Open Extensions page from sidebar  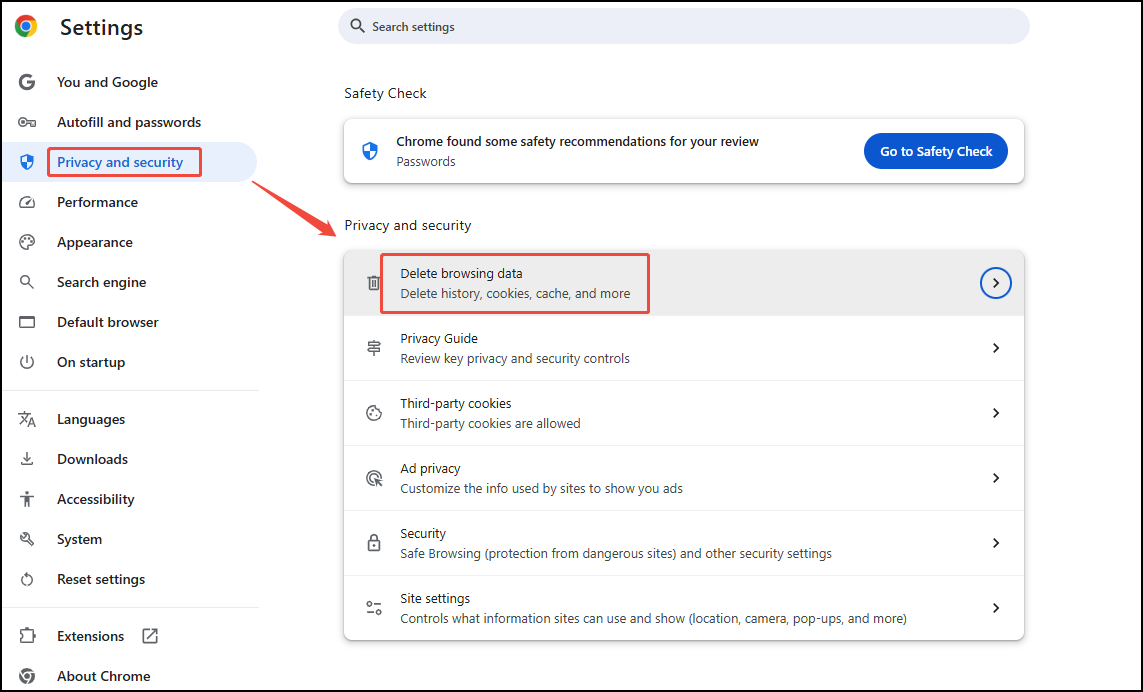[x=90, y=636]
